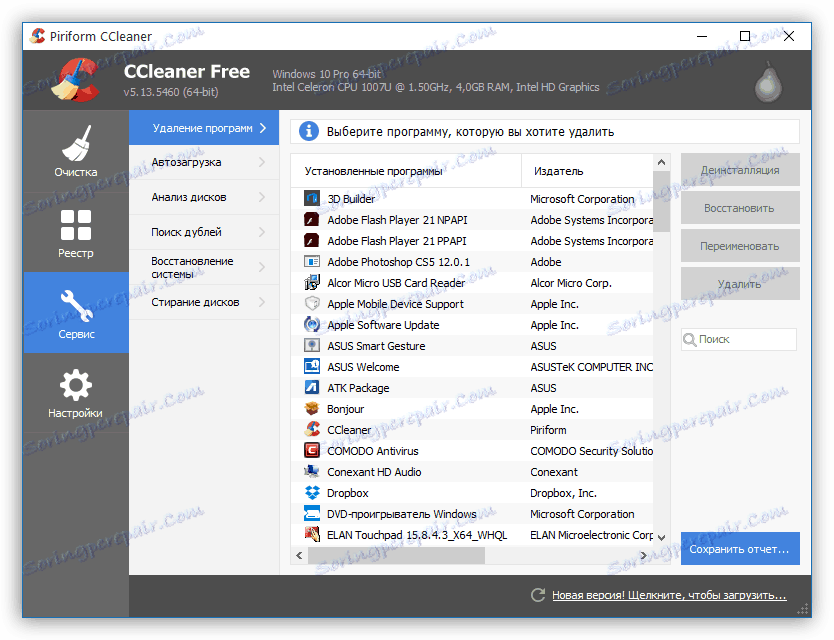Click the Dropbox icon in list
This screenshot has width=834, height=640.
point(312,493)
